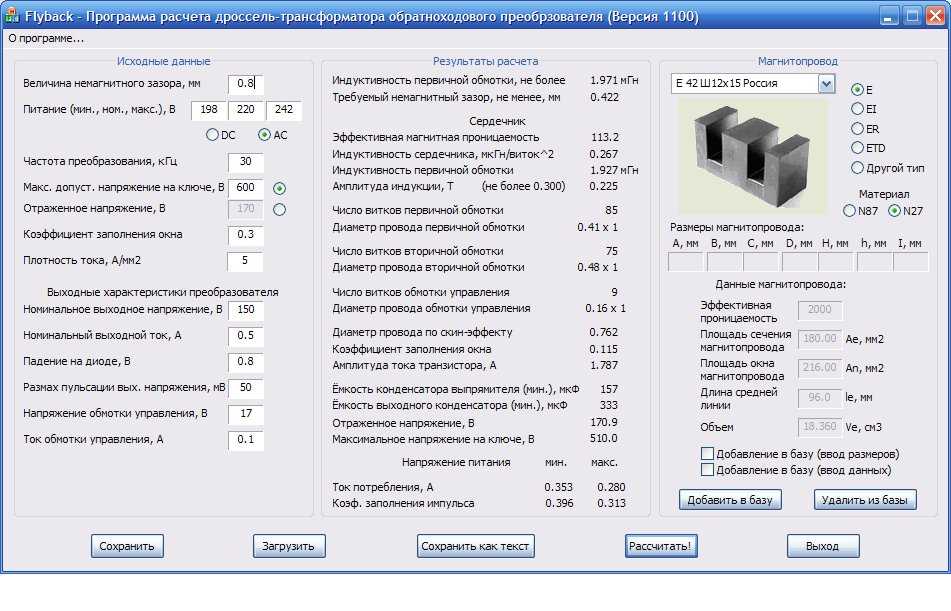Click current density field 5
The height and width of the screenshot is (611, 951).
245,261
